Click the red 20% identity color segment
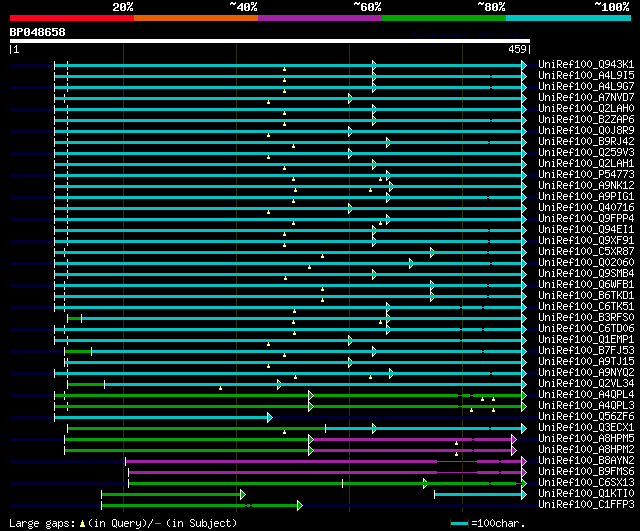 click(x=72, y=18)
